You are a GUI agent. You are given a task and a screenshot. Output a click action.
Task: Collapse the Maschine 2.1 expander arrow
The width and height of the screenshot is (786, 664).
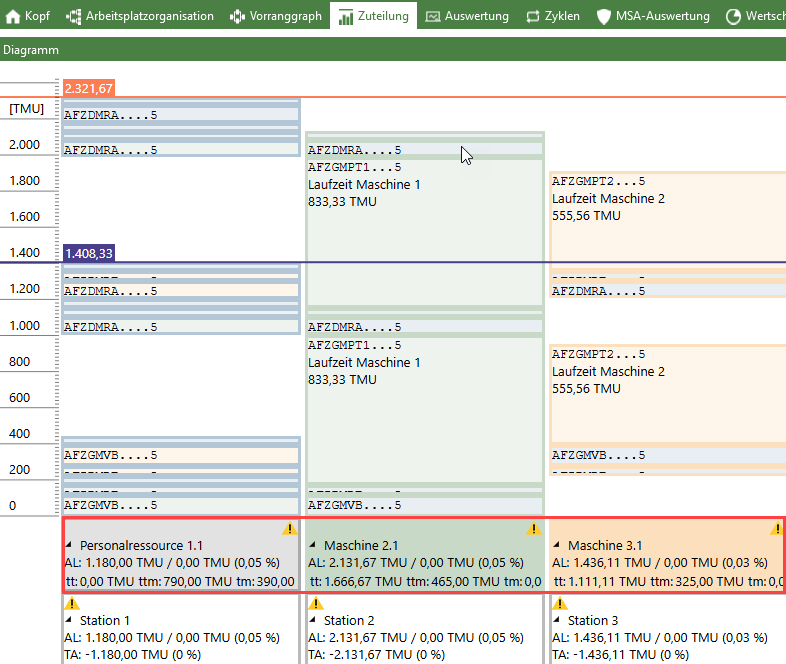(x=313, y=546)
